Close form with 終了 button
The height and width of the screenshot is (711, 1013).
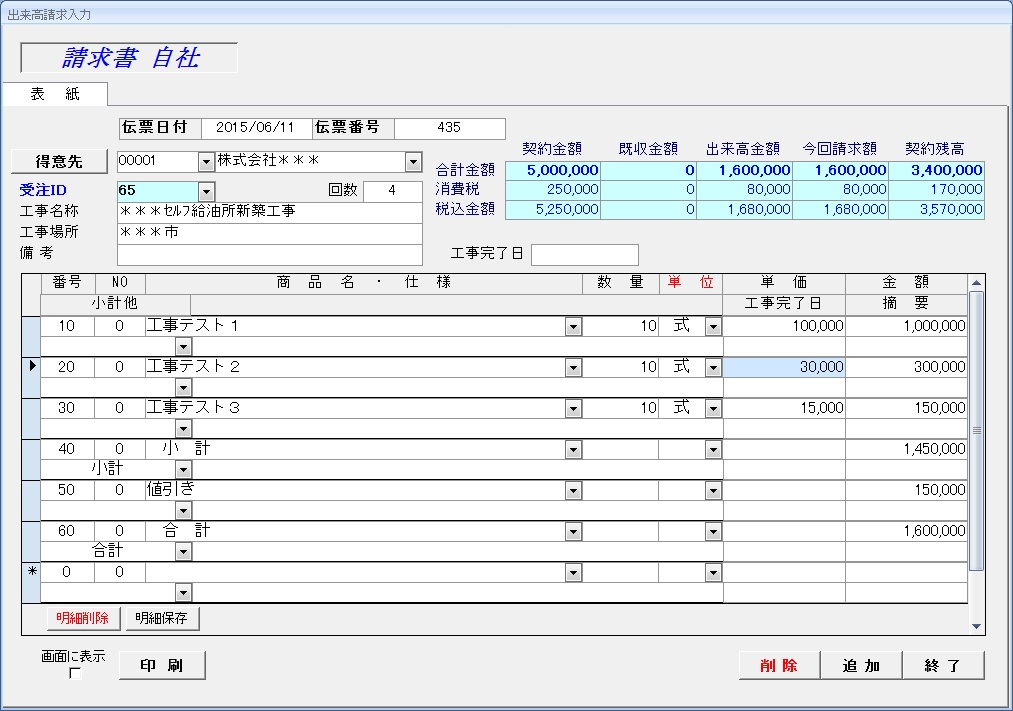click(943, 666)
